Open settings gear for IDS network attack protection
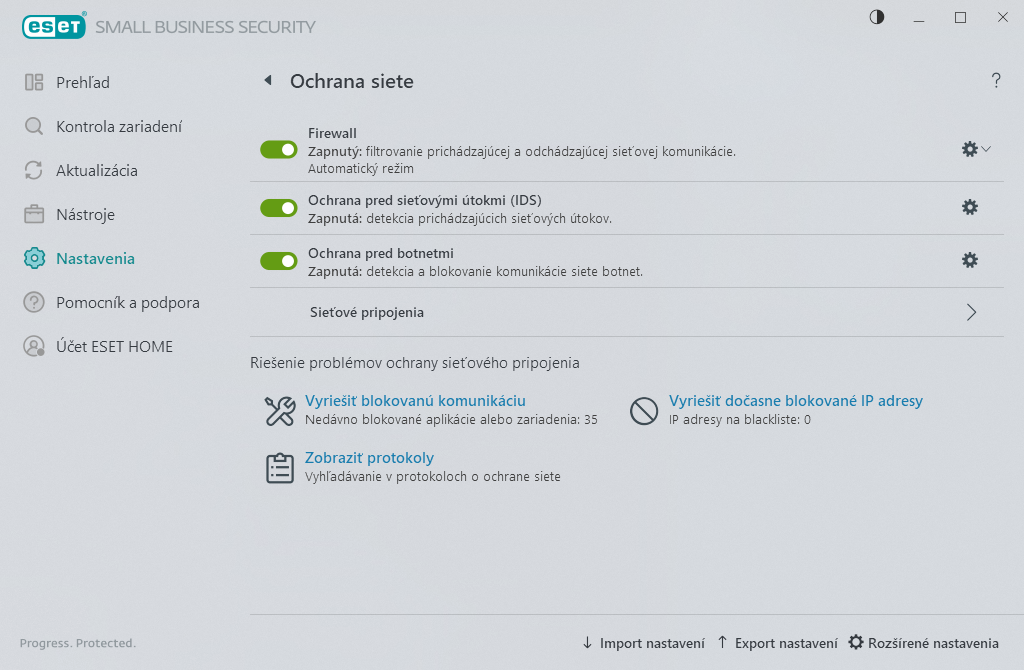The image size is (1024, 670). (x=970, y=207)
